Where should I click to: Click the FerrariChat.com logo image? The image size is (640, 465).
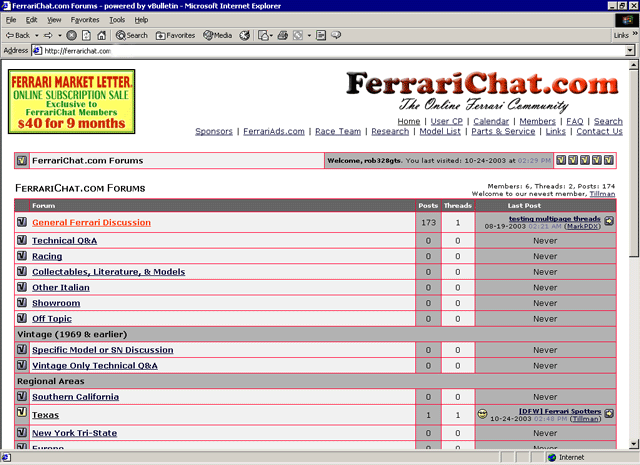tap(482, 91)
